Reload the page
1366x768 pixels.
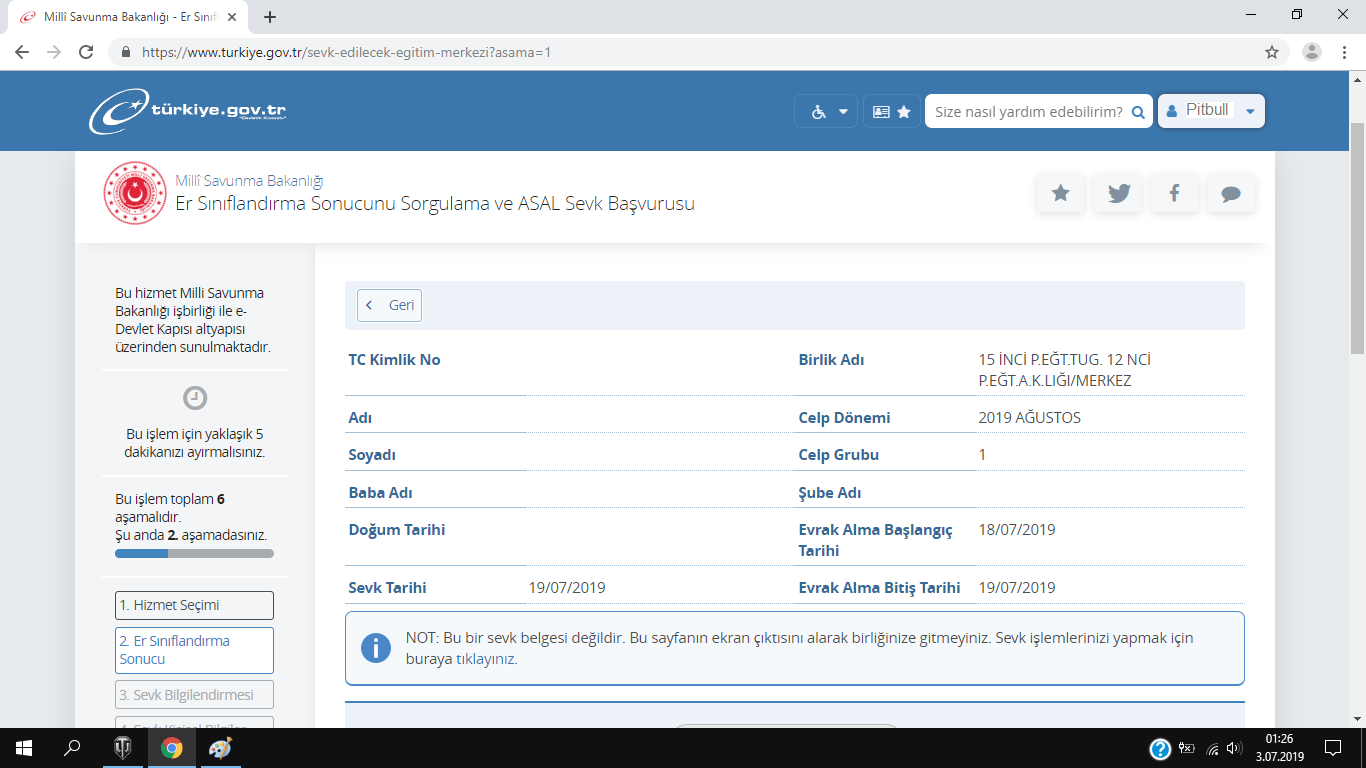click(x=86, y=52)
